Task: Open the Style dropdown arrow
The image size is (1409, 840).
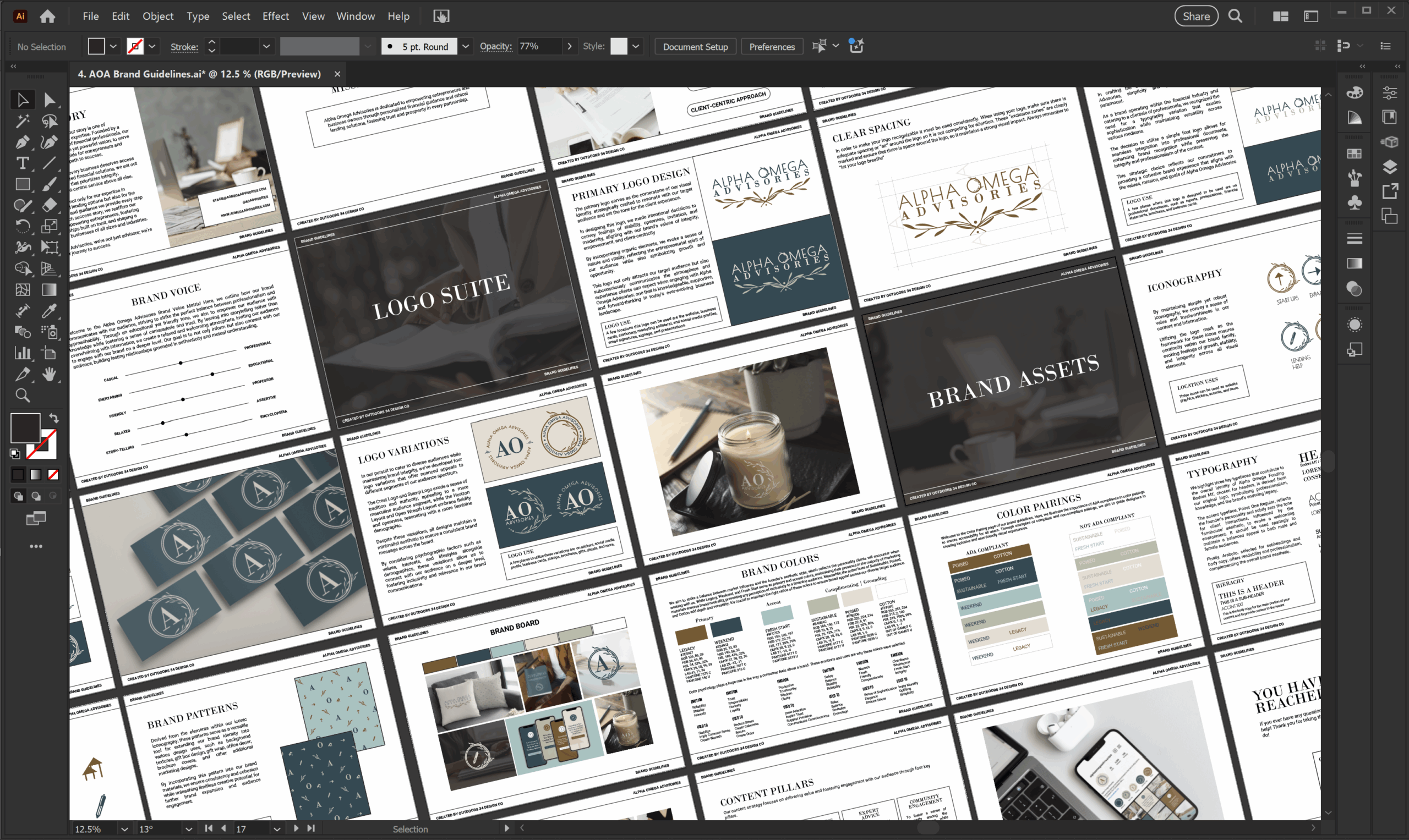Action: (x=636, y=46)
